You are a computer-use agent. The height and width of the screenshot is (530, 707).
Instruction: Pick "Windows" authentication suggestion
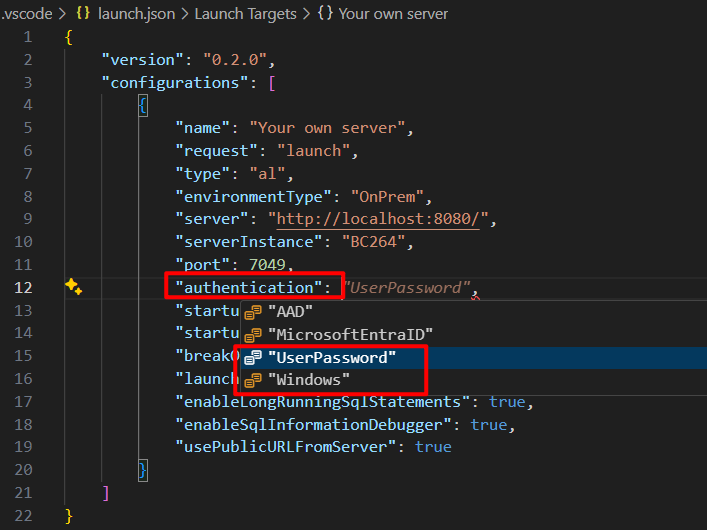pyautogui.click(x=309, y=380)
